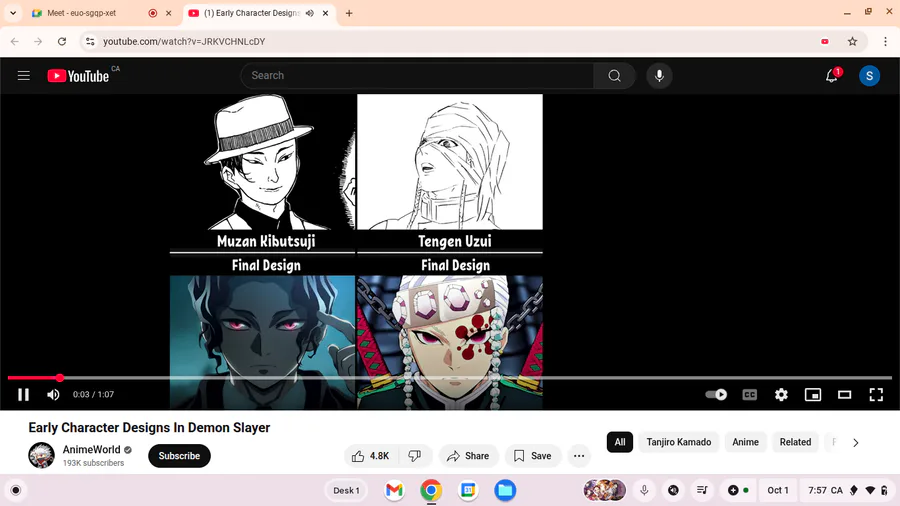900x506 pixels.
Task: Close the Meet tab
Action: [x=169, y=13]
